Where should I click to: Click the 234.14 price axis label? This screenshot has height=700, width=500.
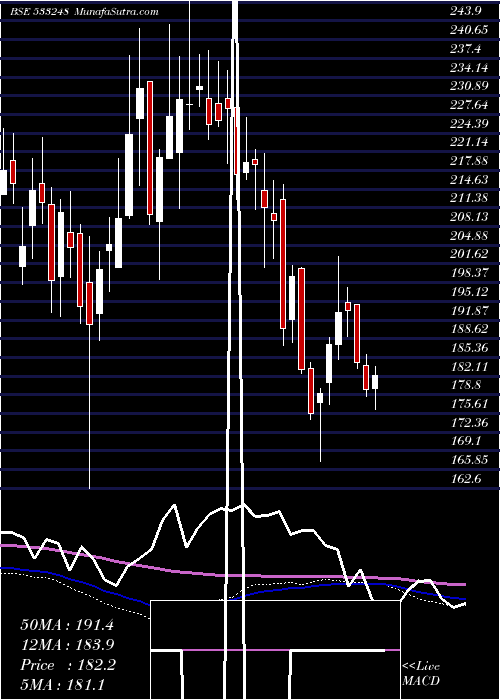tap(469, 67)
